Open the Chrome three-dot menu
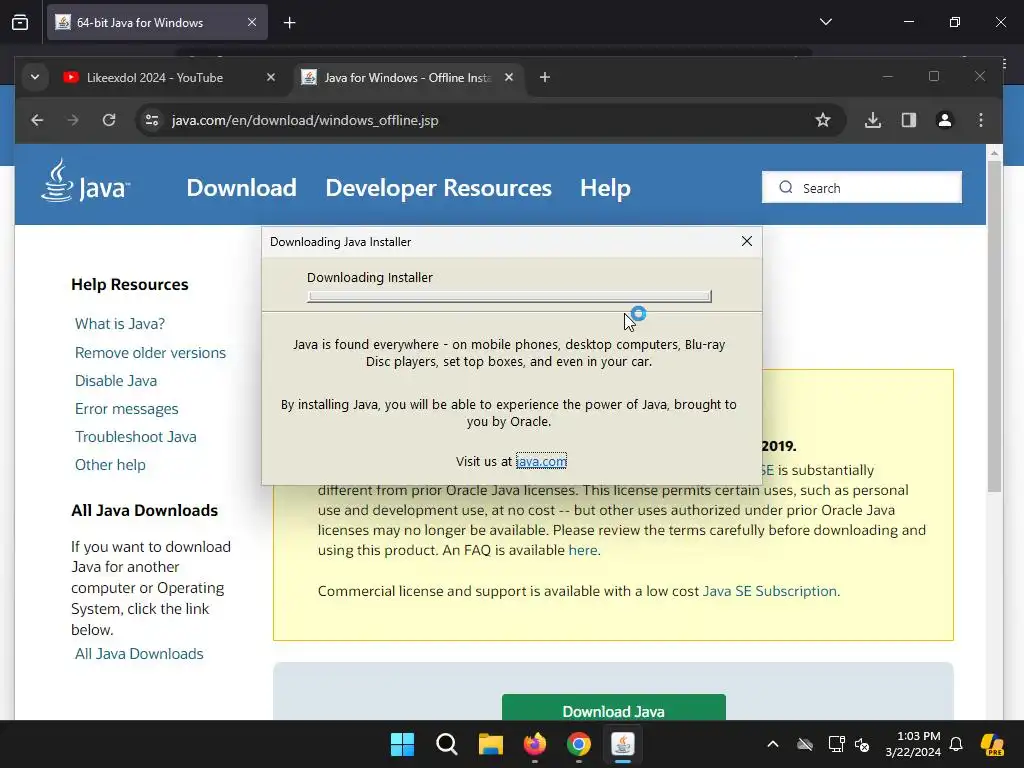 pyautogui.click(x=980, y=120)
